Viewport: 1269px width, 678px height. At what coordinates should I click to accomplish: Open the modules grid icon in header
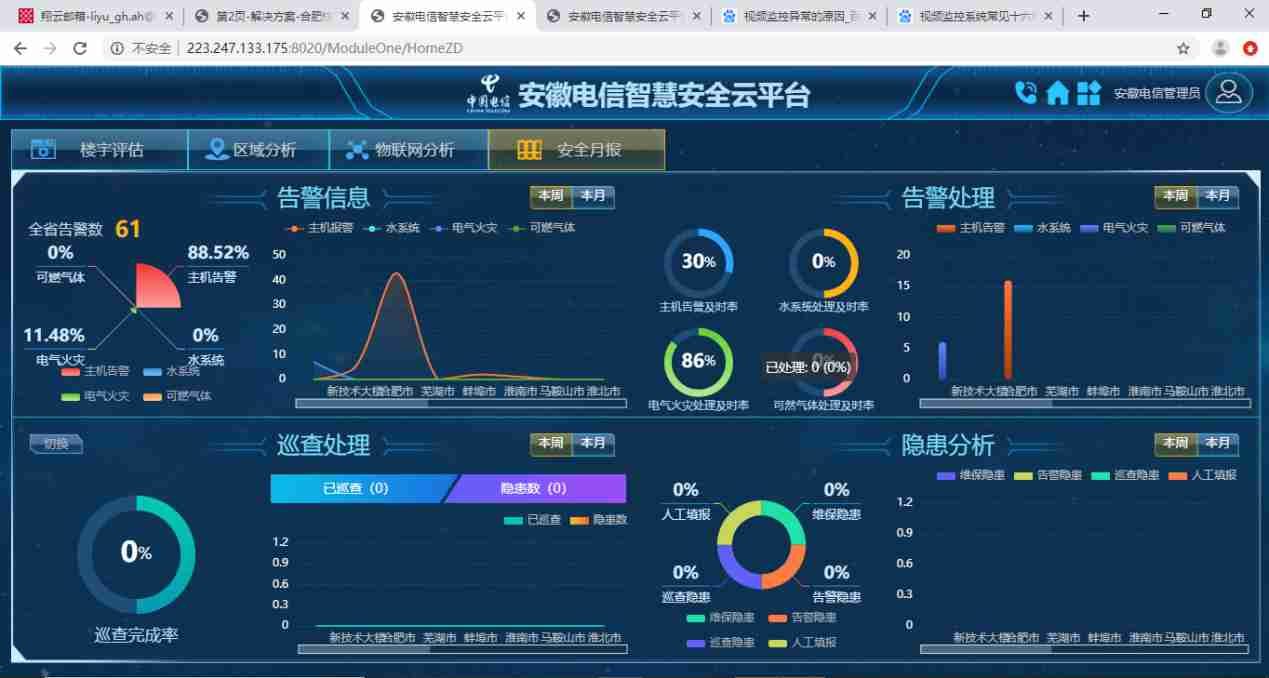pos(1088,93)
